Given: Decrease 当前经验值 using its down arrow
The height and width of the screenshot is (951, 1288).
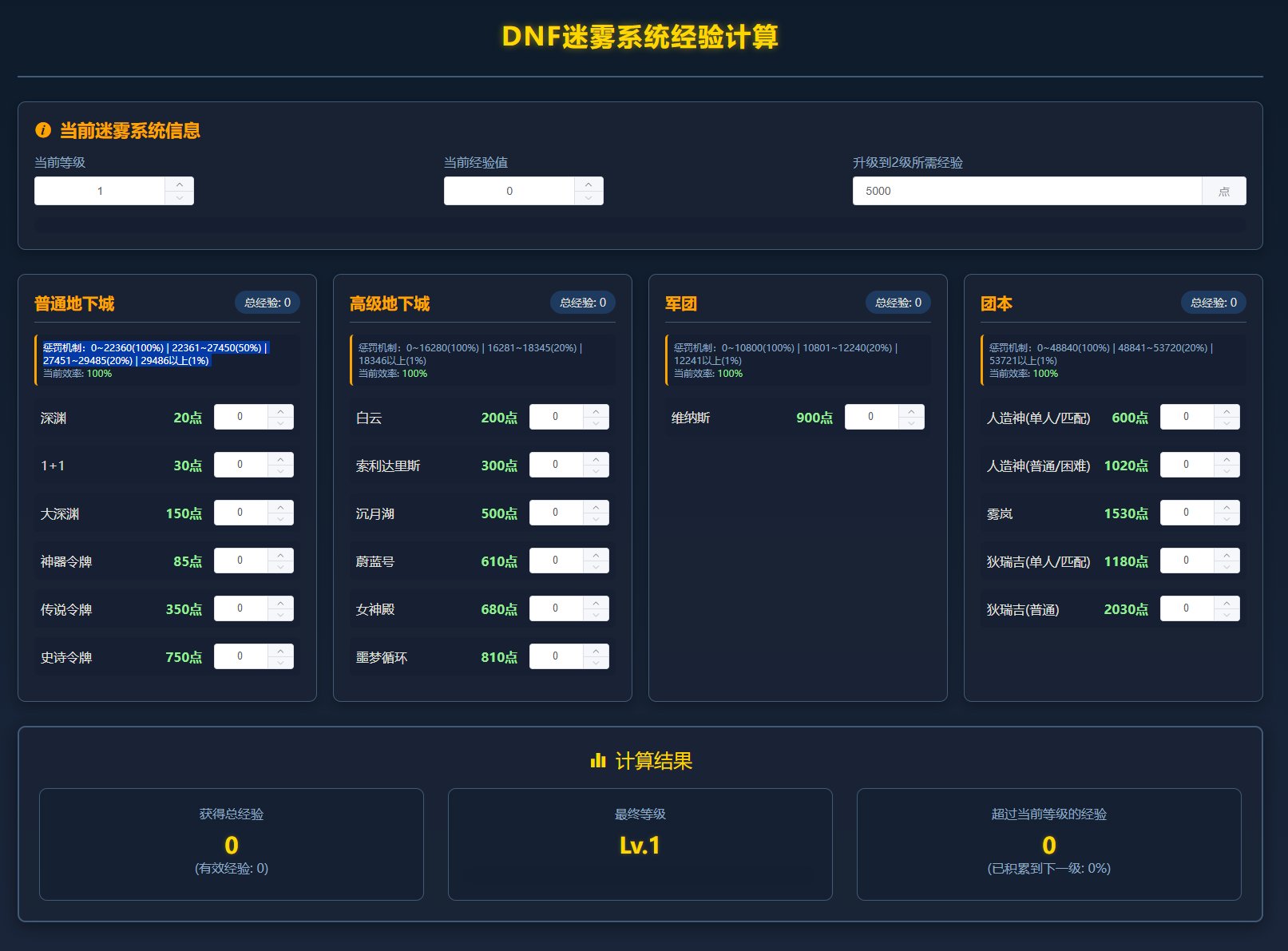Looking at the screenshot, I should 590,196.
